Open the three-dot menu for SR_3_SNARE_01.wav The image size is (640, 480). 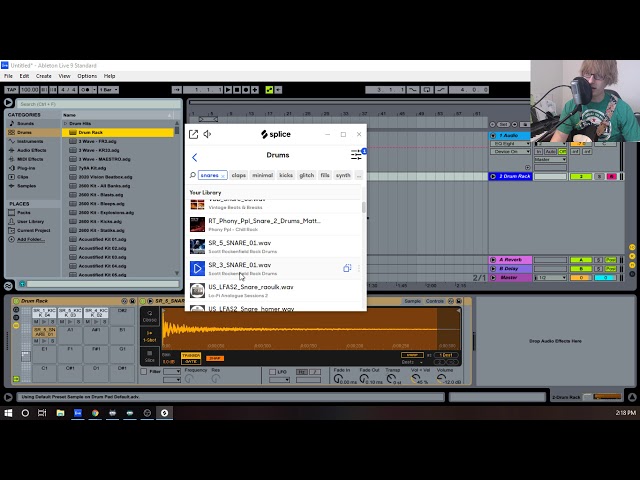[x=359, y=268]
